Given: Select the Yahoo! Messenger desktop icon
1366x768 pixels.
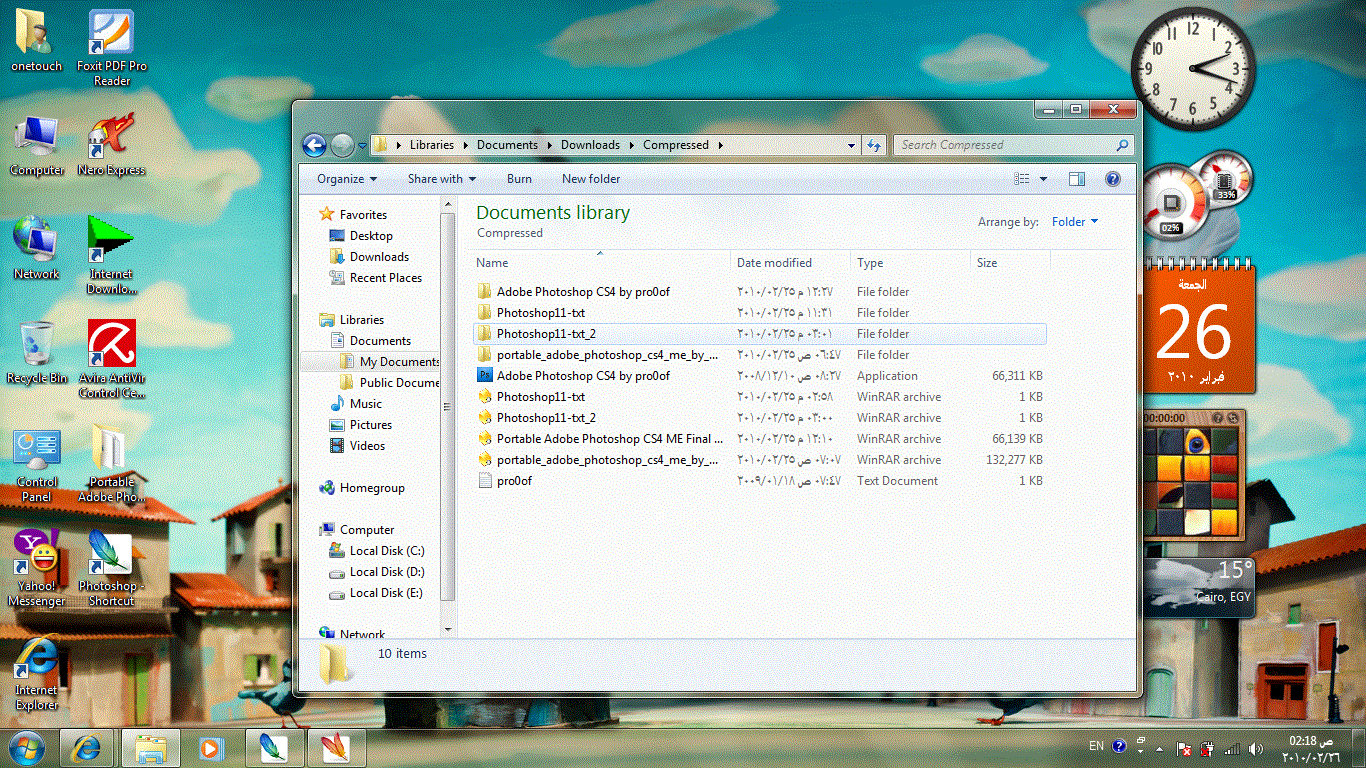Looking at the screenshot, I should click(x=37, y=568).
